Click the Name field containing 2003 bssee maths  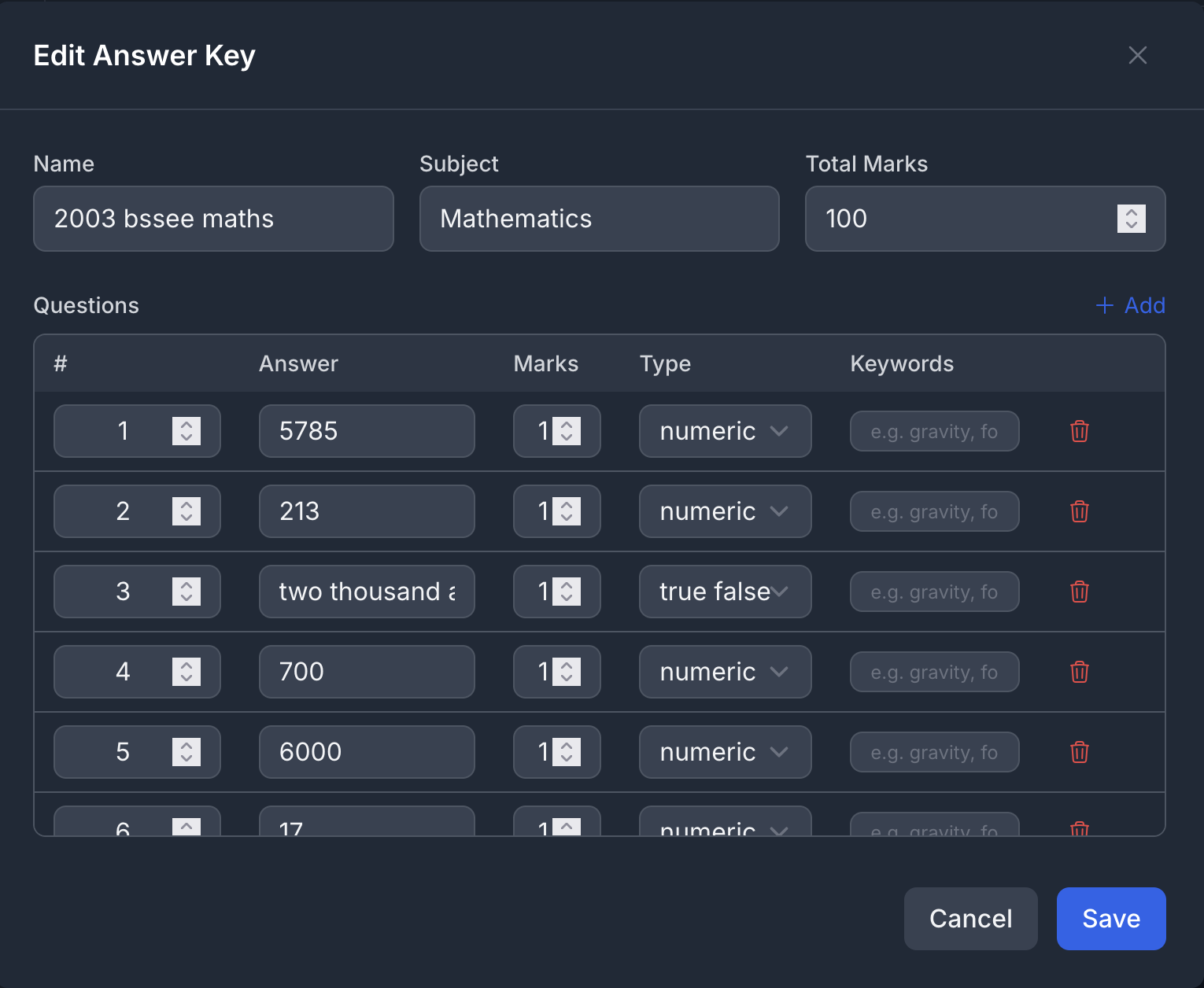point(213,219)
